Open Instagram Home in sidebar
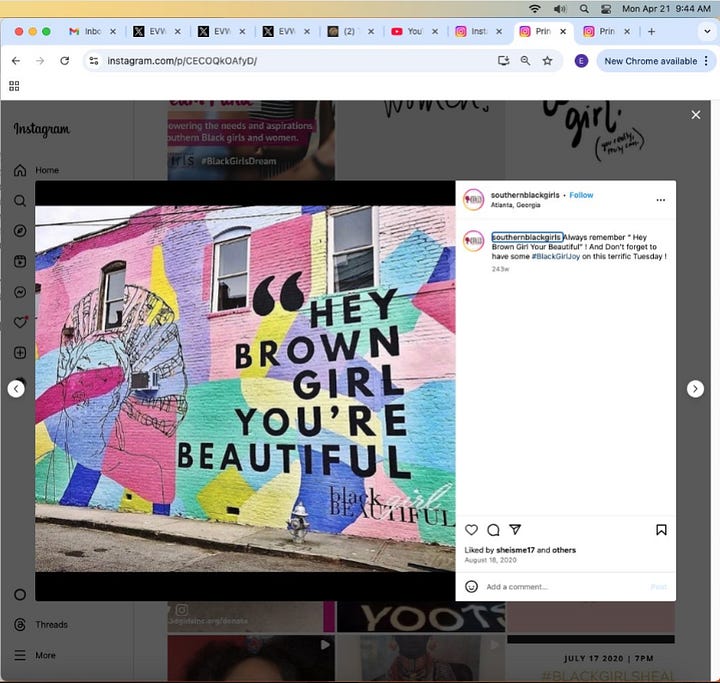Image resolution: width=720 pixels, height=683 pixels. click(37, 170)
